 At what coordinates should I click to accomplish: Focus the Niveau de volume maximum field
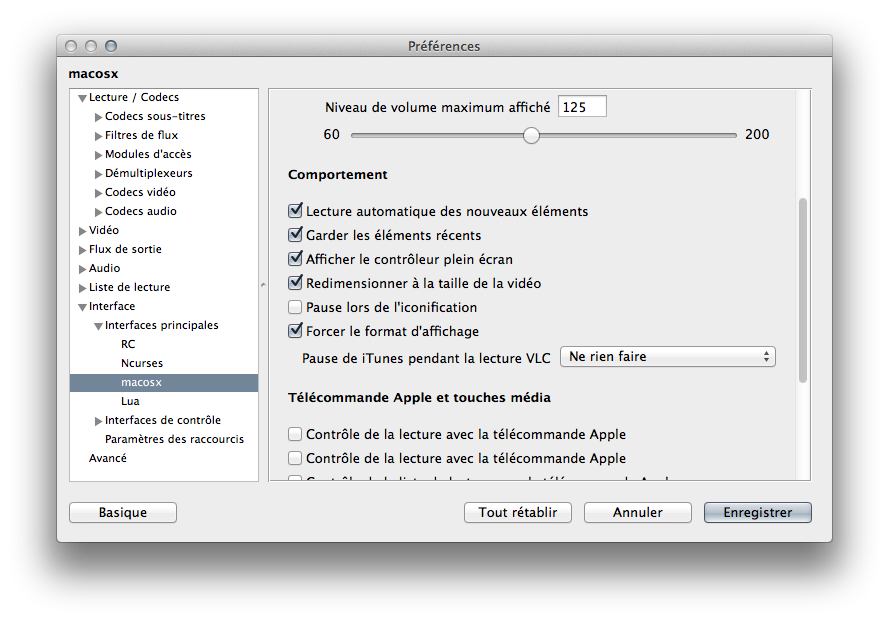(582, 107)
